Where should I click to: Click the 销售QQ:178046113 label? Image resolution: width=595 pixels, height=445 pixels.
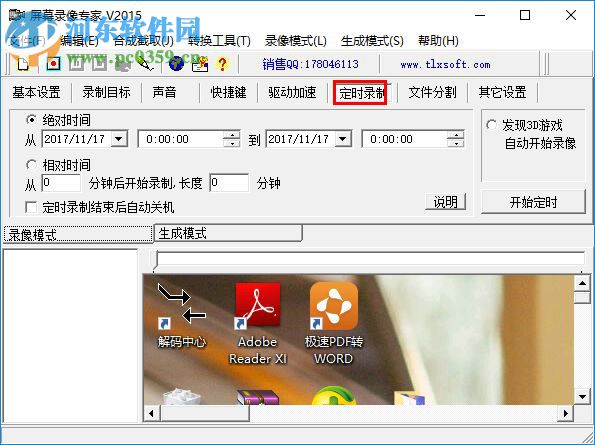tap(310, 64)
